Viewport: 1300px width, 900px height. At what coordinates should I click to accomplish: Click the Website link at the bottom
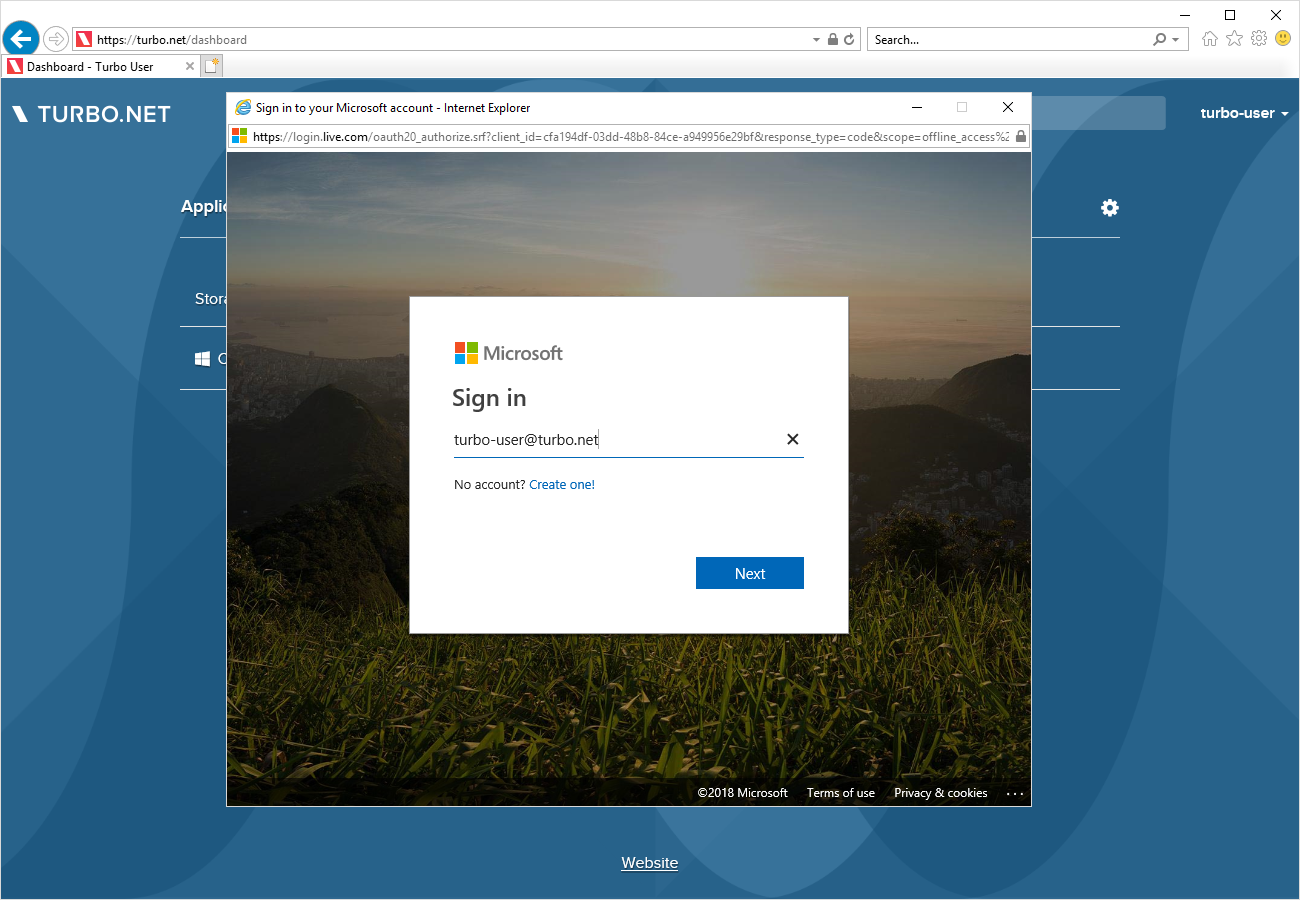649,862
